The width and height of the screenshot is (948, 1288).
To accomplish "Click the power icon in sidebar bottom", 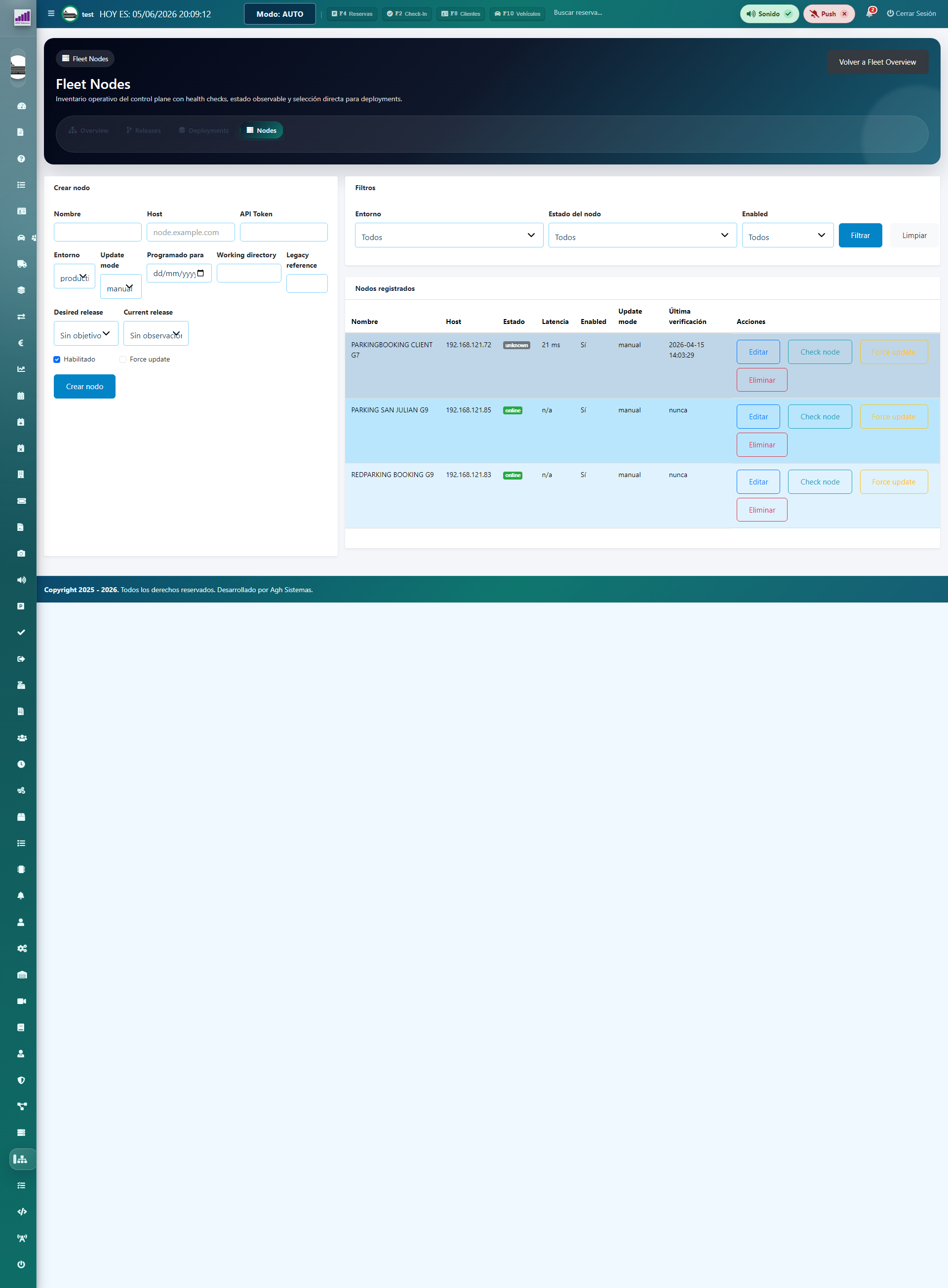I will click(21, 1264).
